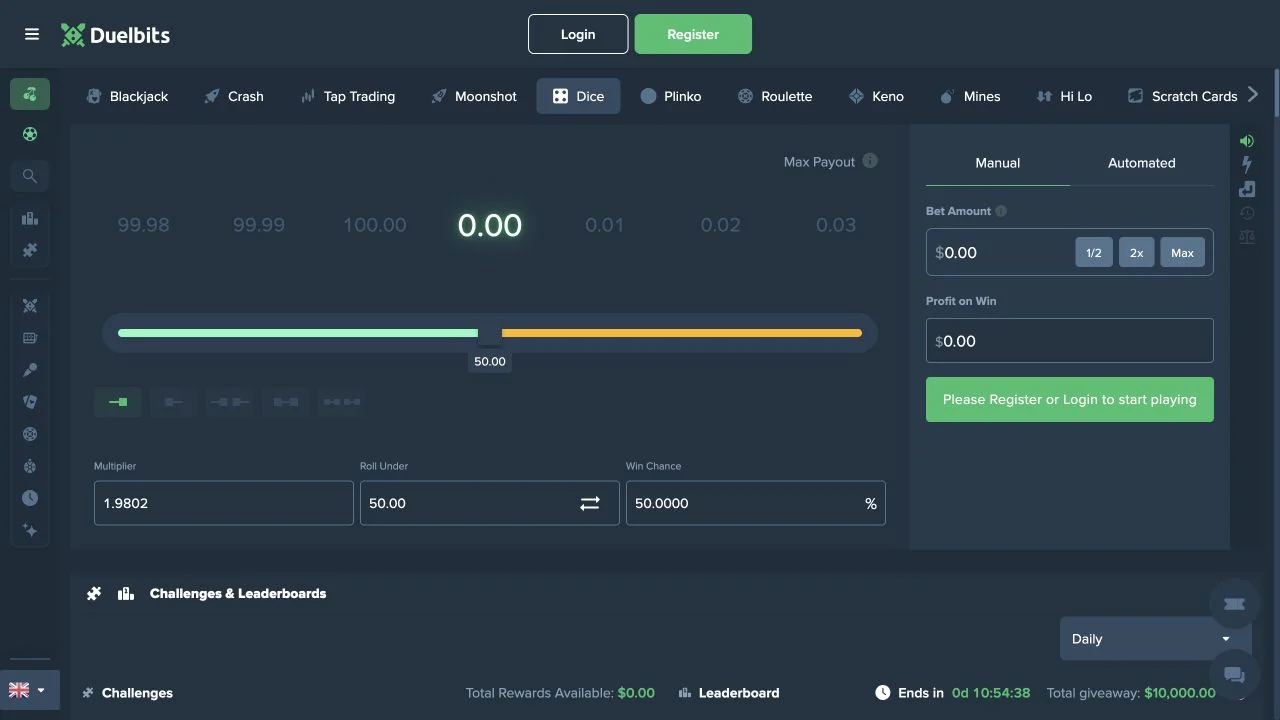The width and height of the screenshot is (1280, 720).
Task: Switch to the Manual betting tab
Action: pos(998,163)
